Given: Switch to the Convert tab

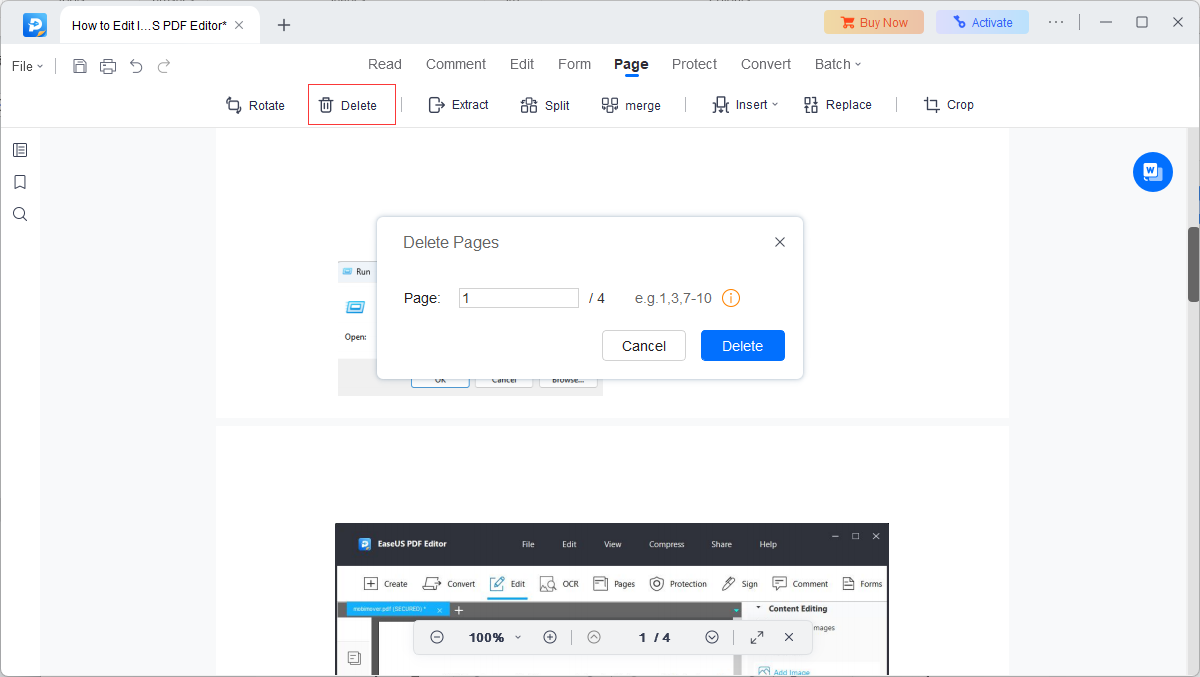Looking at the screenshot, I should 766,64.
